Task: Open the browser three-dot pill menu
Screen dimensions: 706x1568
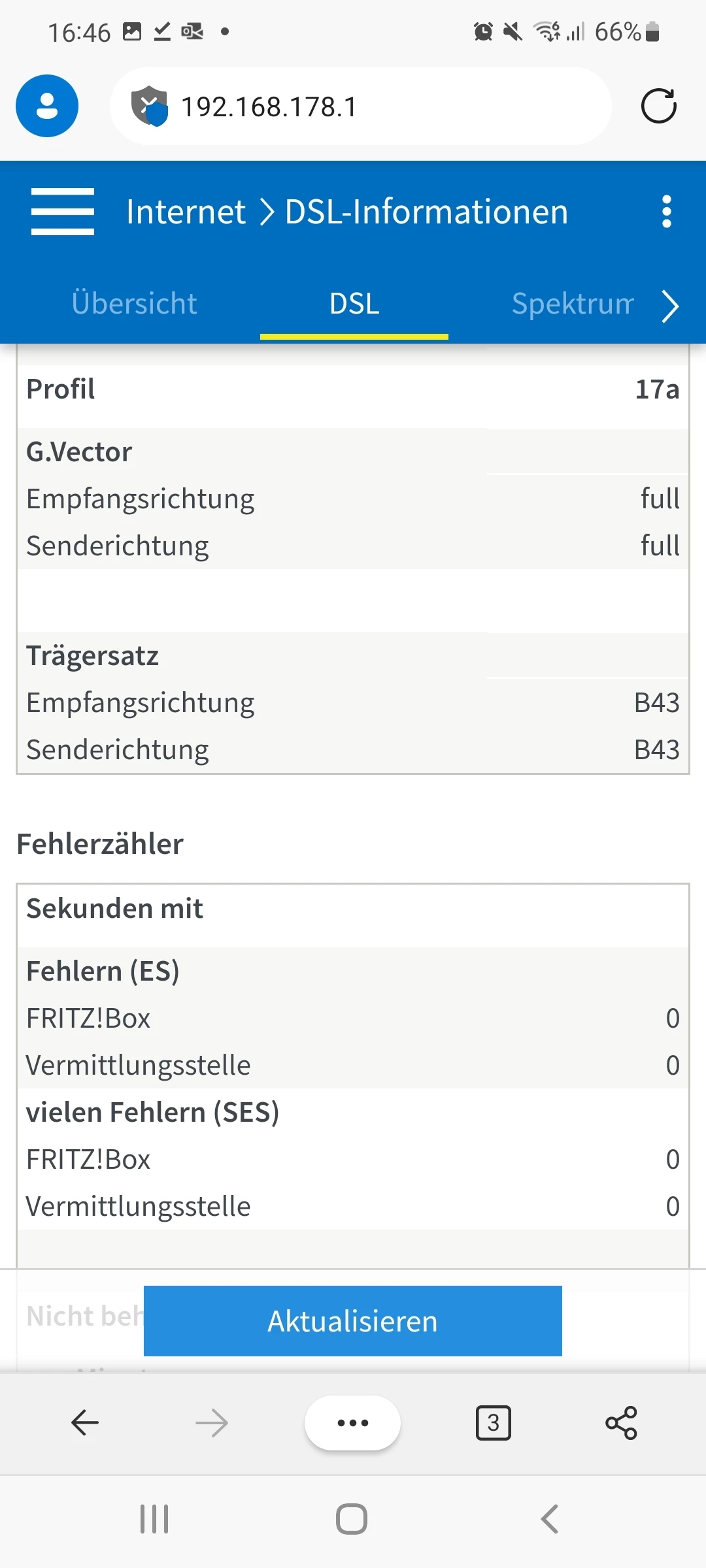Action: pos(352,1422)
